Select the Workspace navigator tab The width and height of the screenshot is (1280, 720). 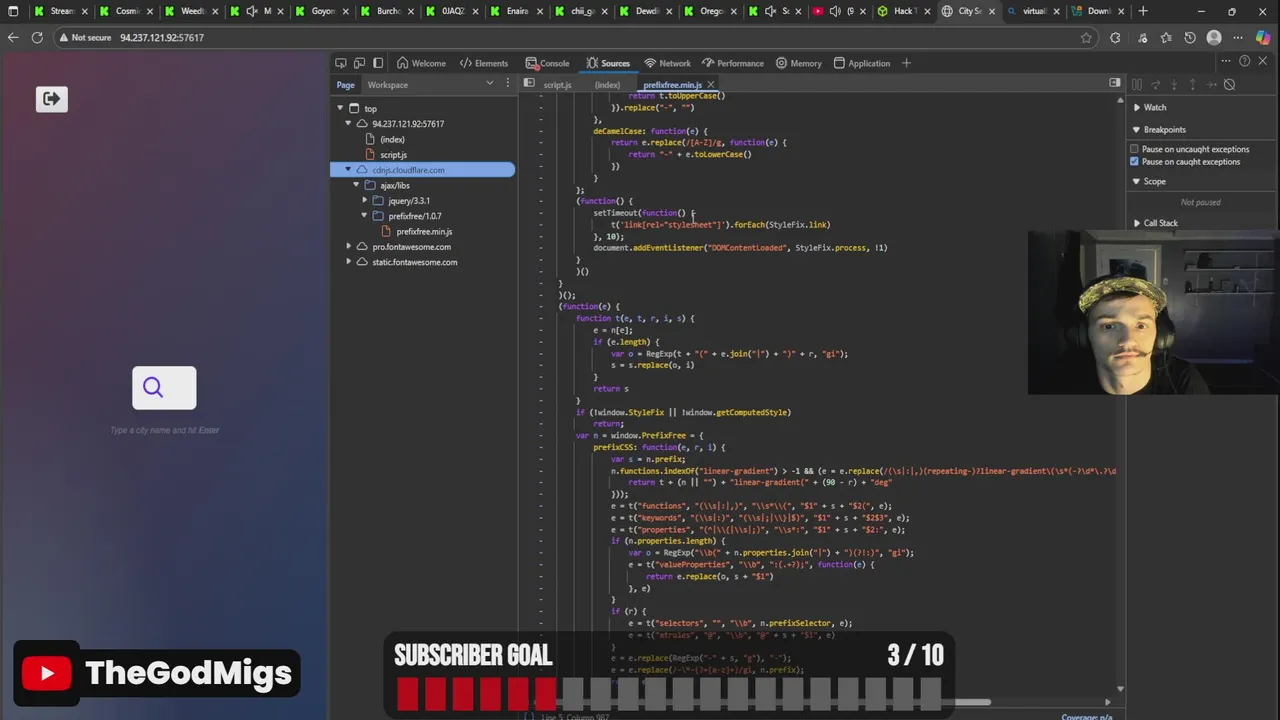click(x=387, y=85)
